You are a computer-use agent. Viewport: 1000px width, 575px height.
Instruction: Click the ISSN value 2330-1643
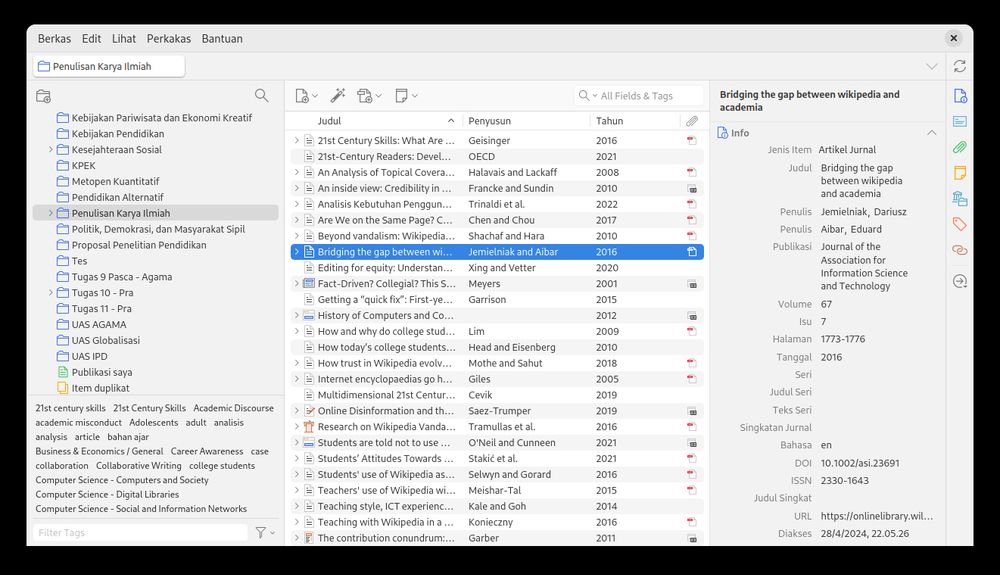pos(844,481)
